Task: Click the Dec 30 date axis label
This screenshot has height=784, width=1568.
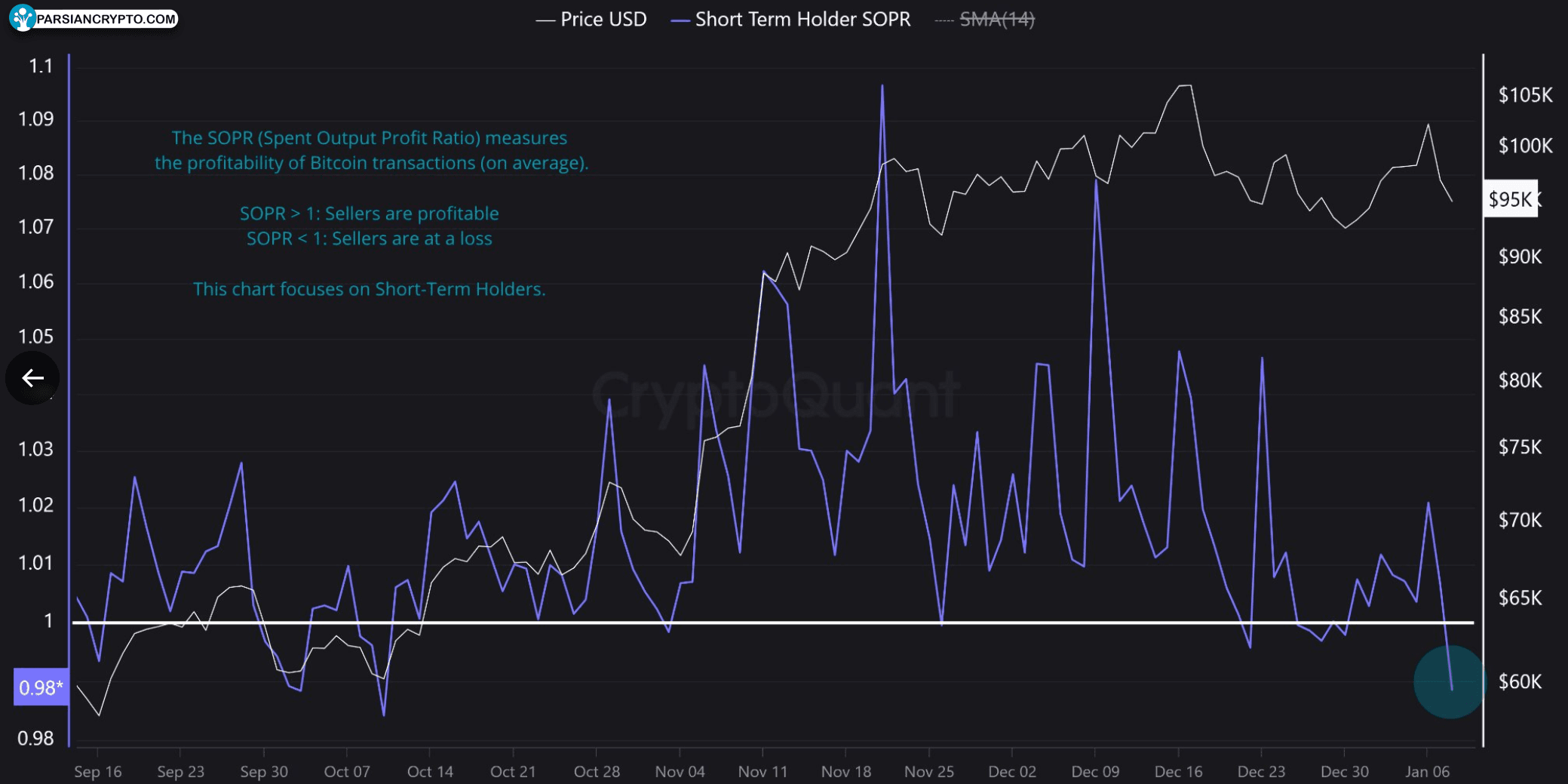Action: (x=1345, y=771)
